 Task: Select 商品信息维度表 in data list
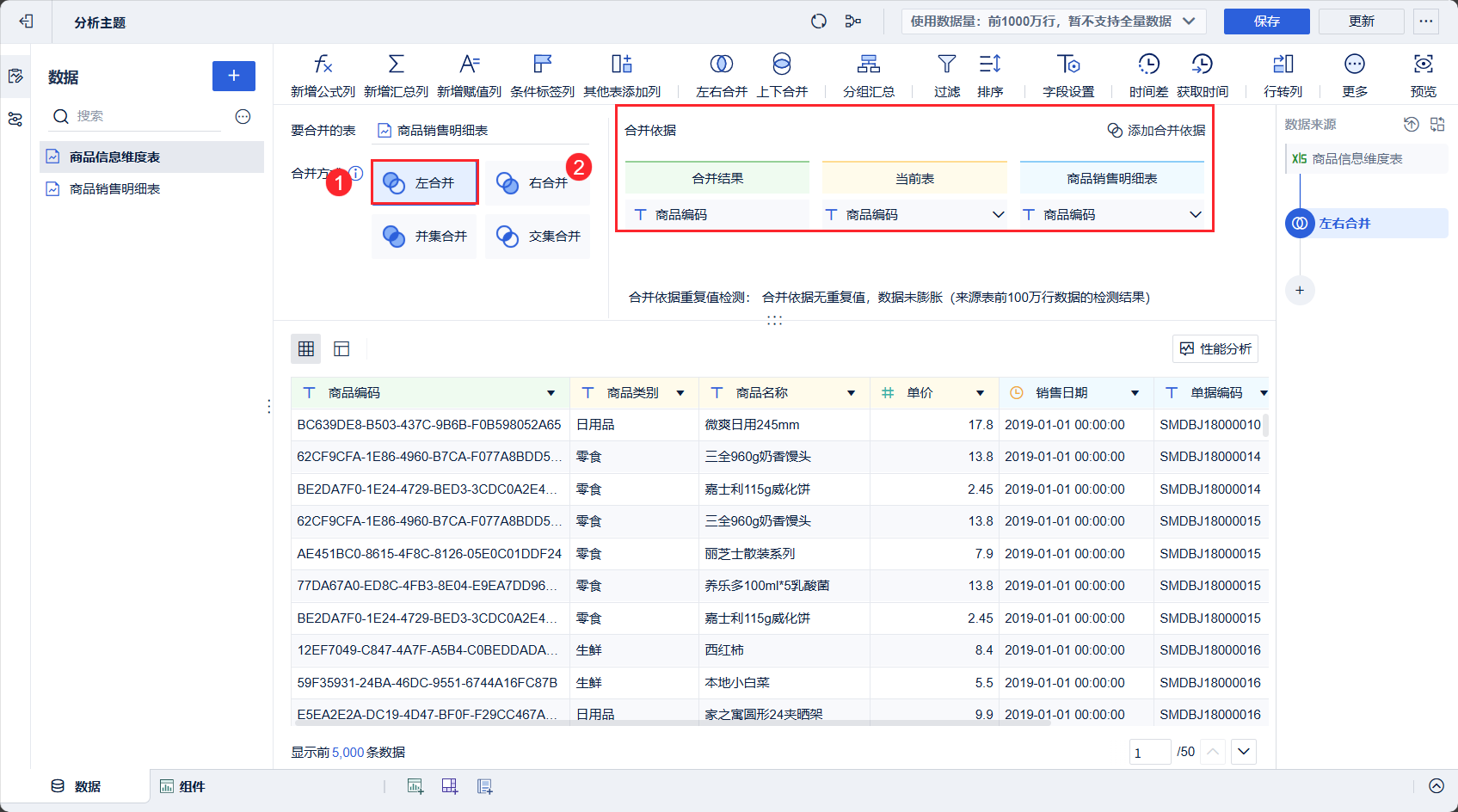(x=151, y=157)
